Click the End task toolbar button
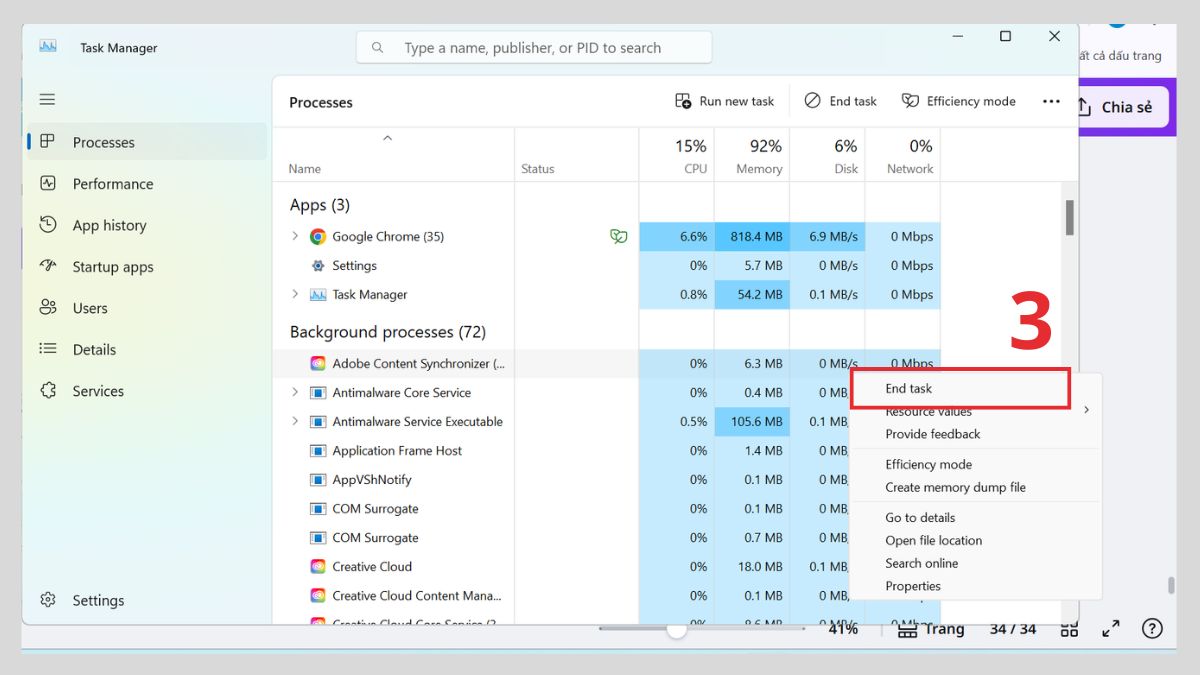The image size is (1200, 675). (840, 100)
